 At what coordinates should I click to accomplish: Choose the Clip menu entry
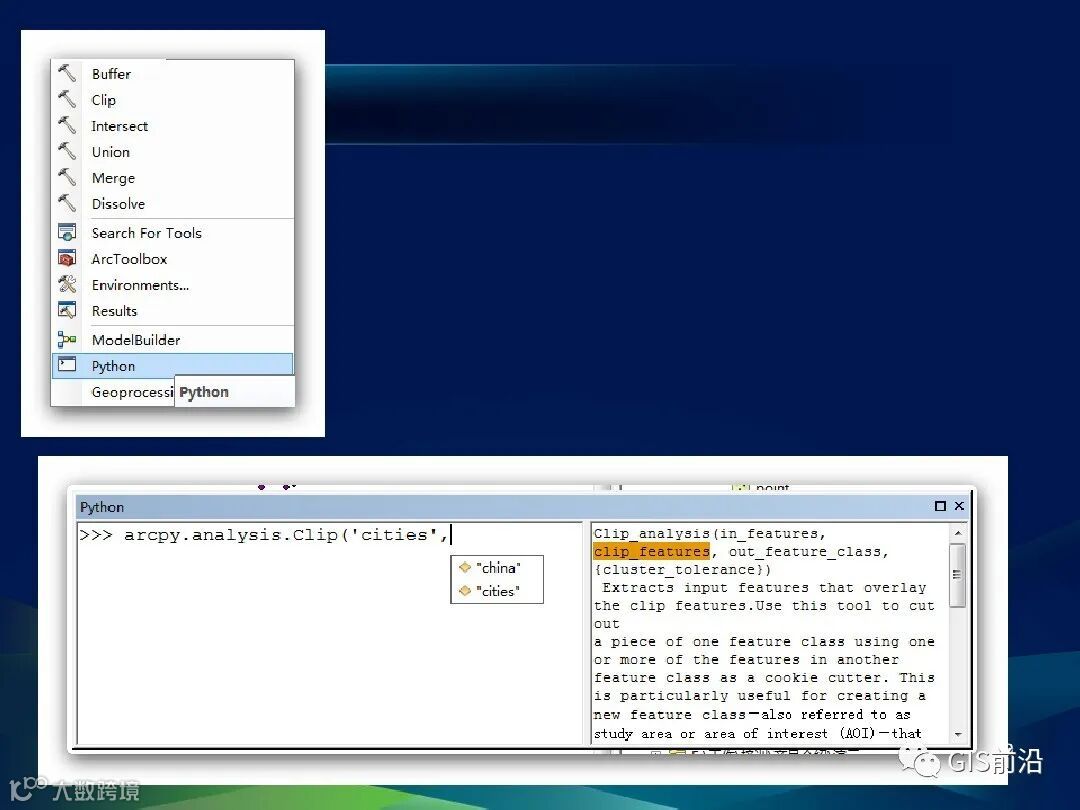tap(173, 100)
